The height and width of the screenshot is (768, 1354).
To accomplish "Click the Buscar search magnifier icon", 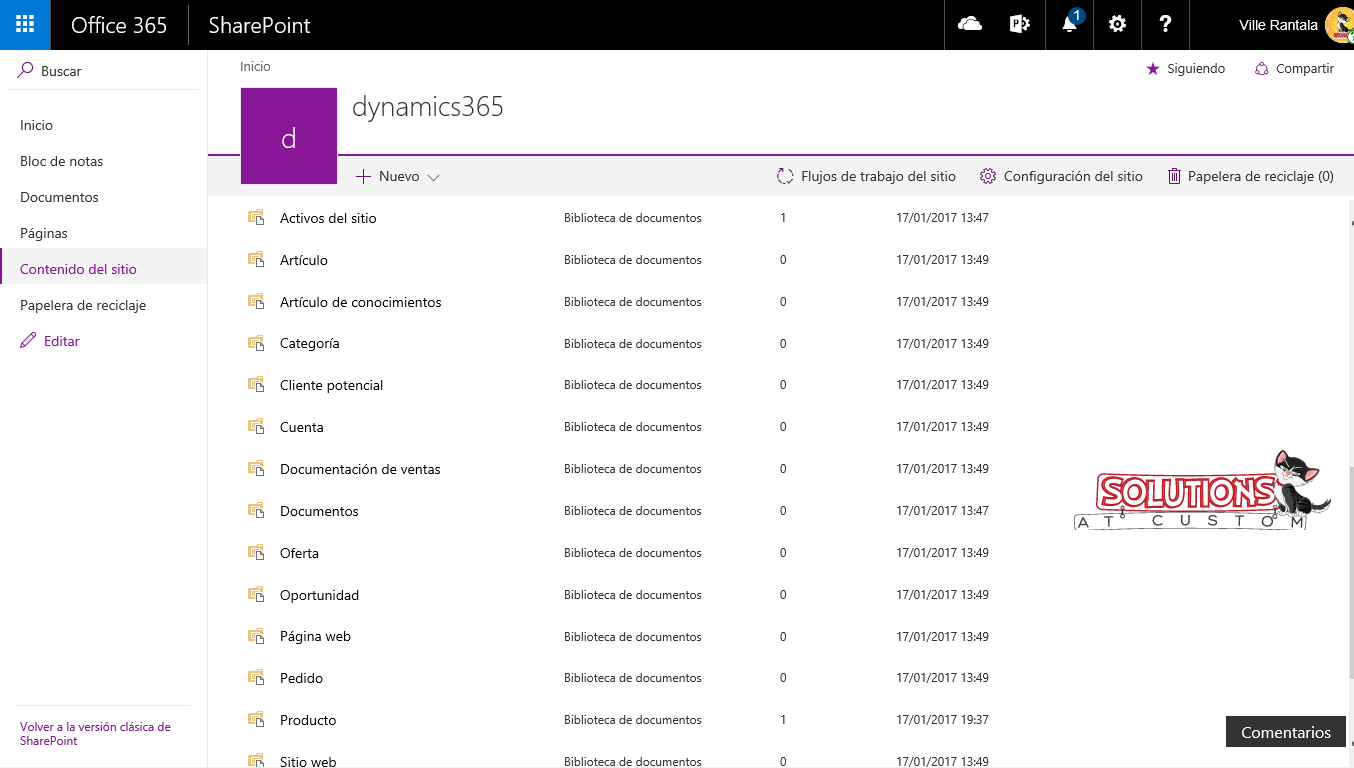I will (26, 71).
